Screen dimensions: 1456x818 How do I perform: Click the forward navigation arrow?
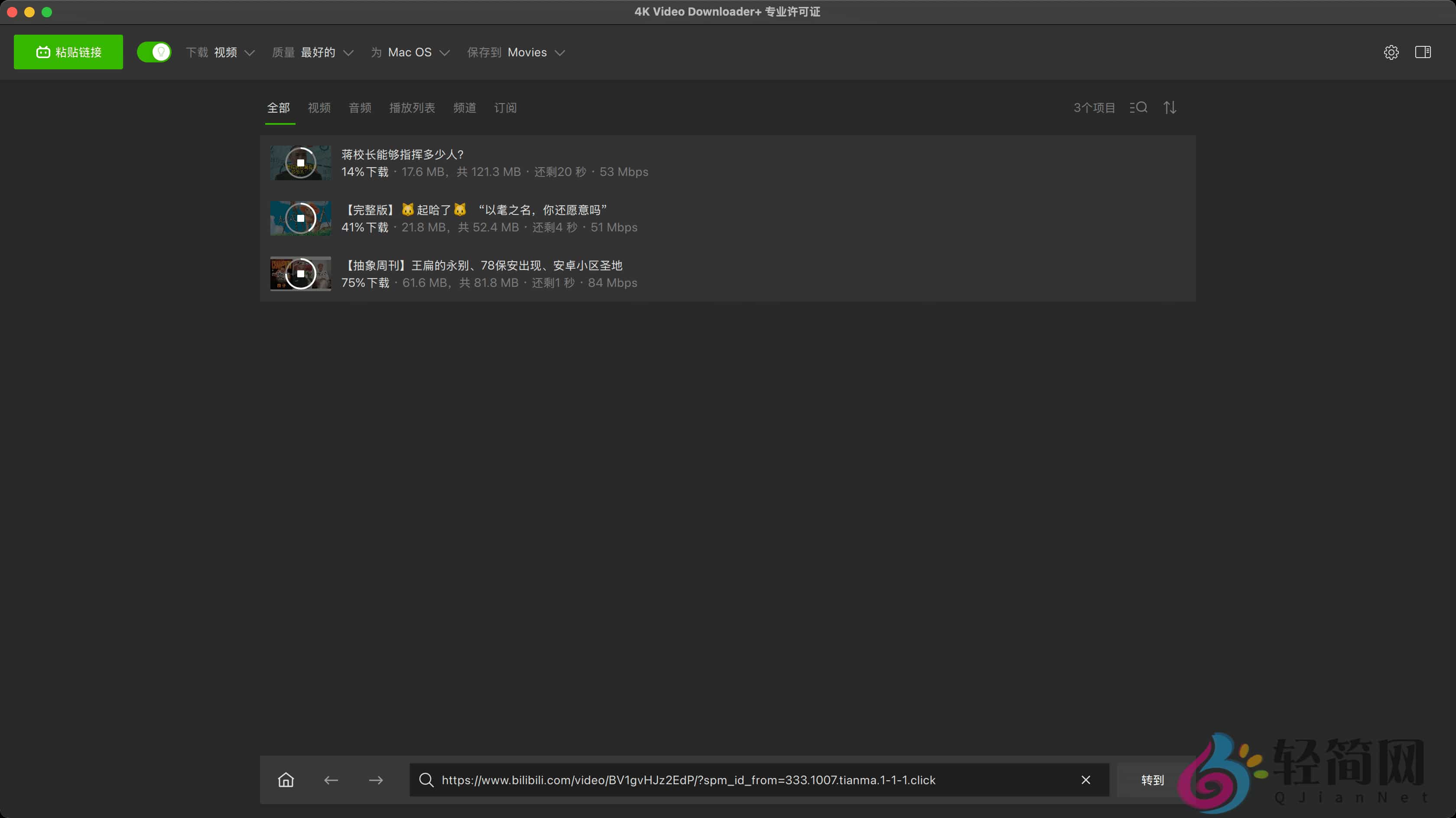(376, 779)
